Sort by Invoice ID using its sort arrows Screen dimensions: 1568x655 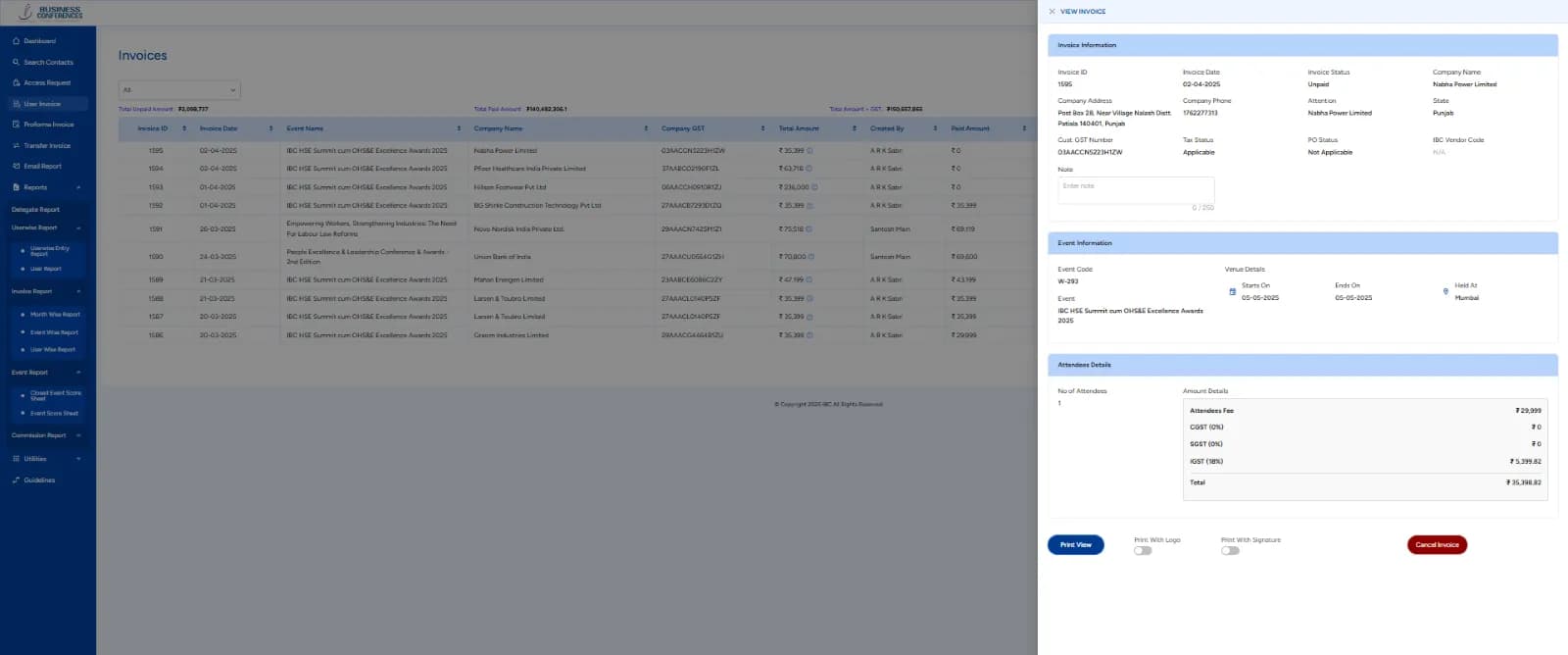(184, 128)
